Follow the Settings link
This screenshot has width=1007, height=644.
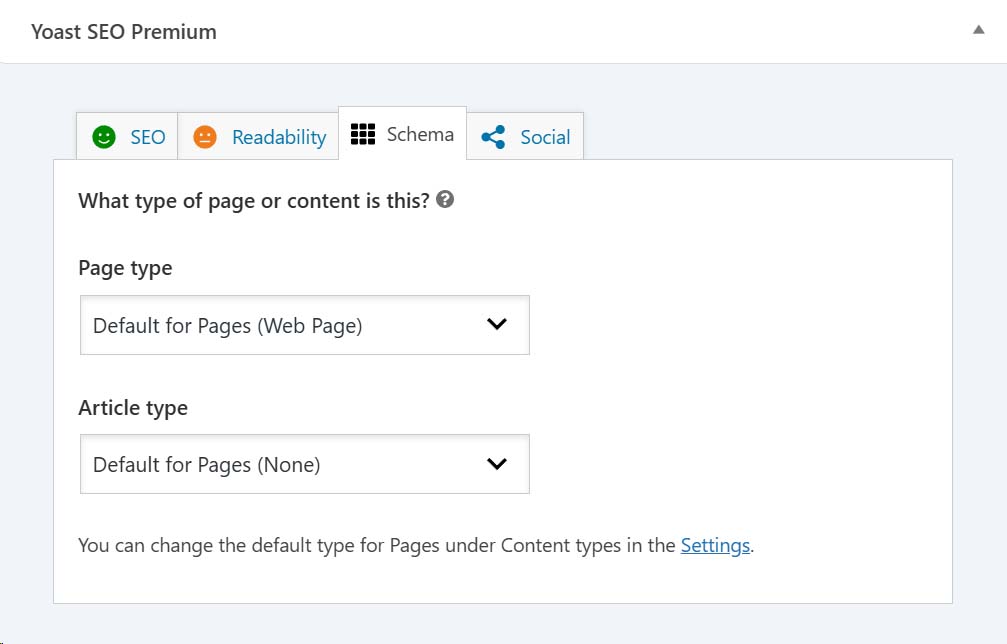tap(715, 545)
